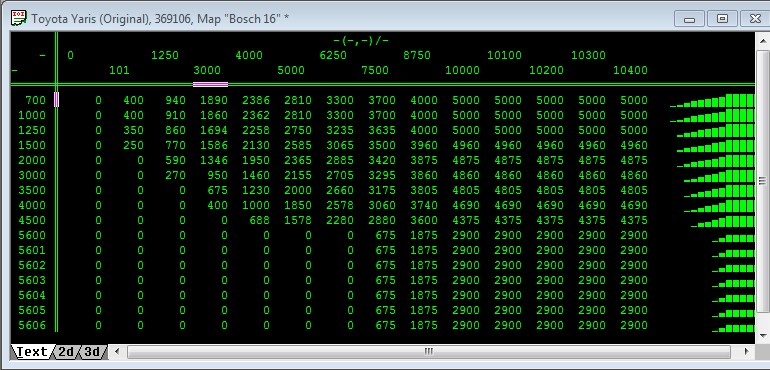Select cell value 1694 in row 1250

214,130
